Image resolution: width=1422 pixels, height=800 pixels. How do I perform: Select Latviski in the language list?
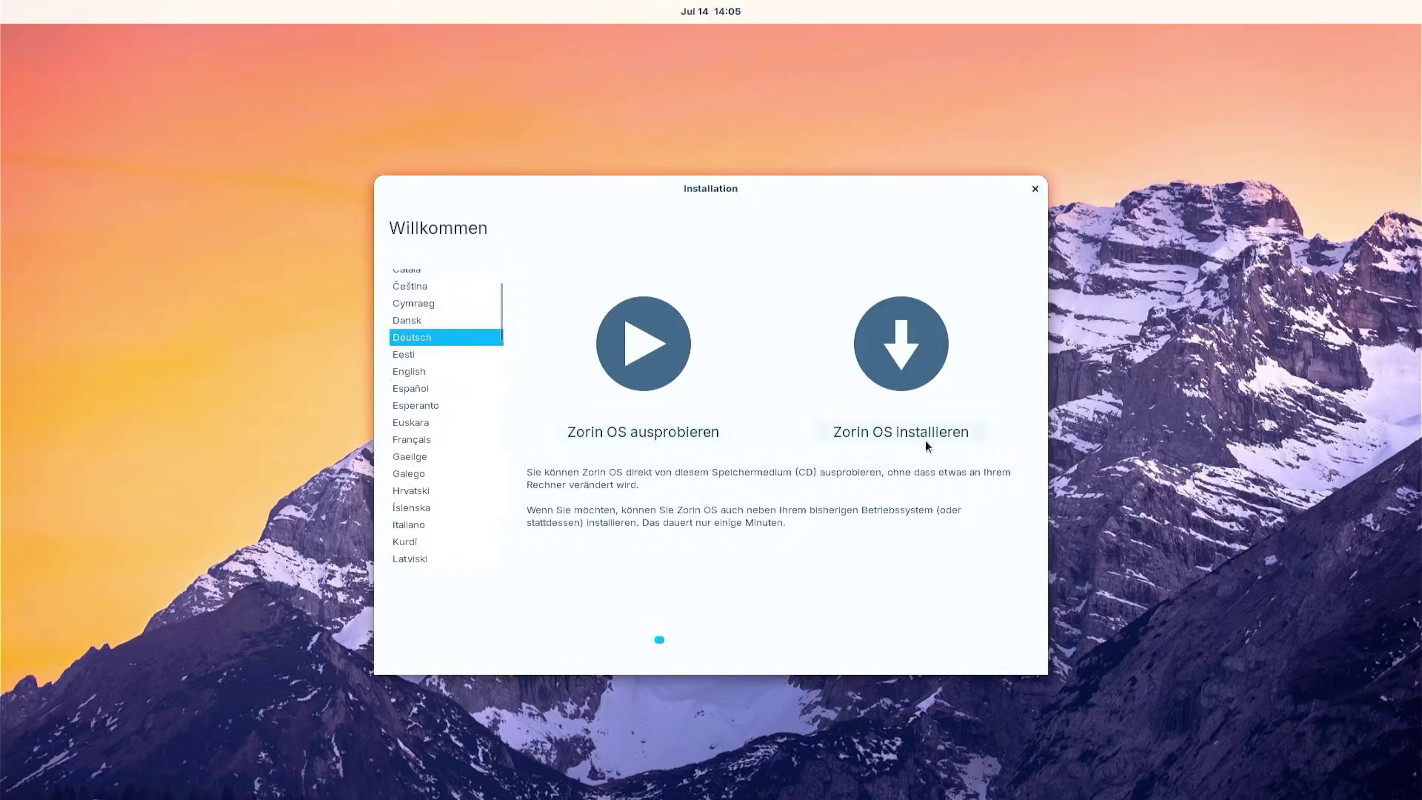445,558
